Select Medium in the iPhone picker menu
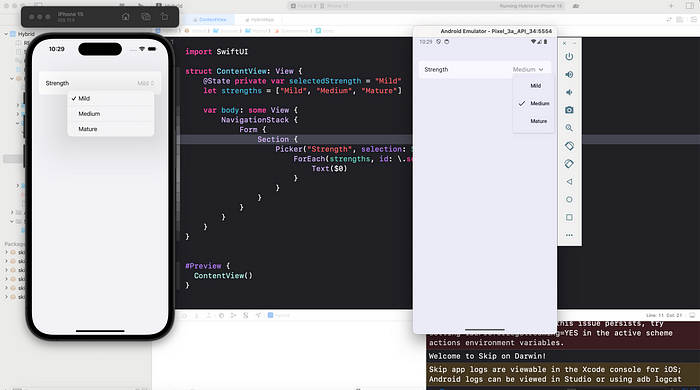Viewport: 700px width, 390px height. [111, 114]
